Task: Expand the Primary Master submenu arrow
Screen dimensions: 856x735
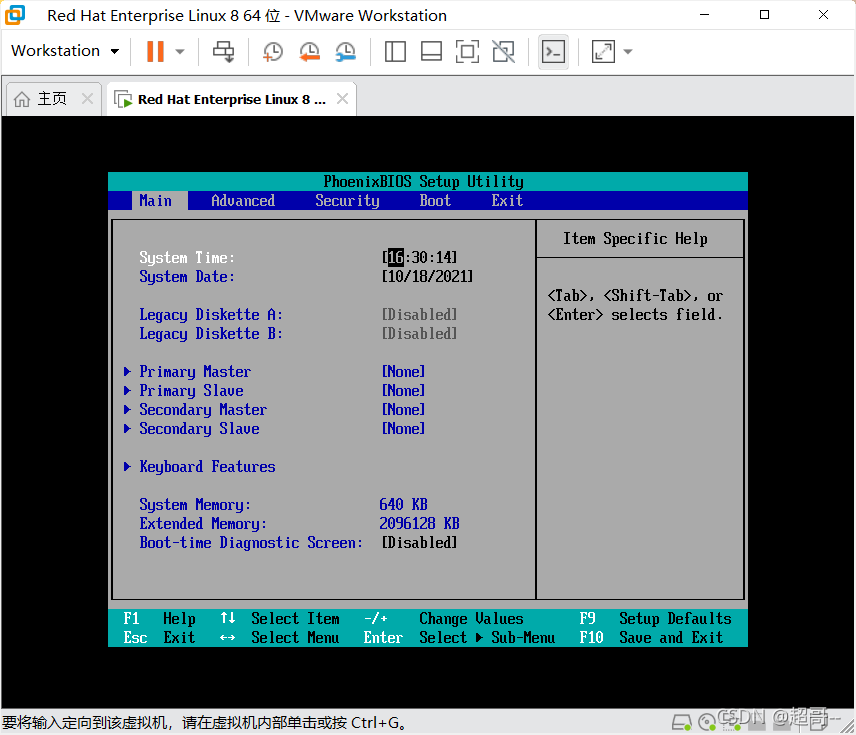Action: pyautogui.click(x=127, y=372)
